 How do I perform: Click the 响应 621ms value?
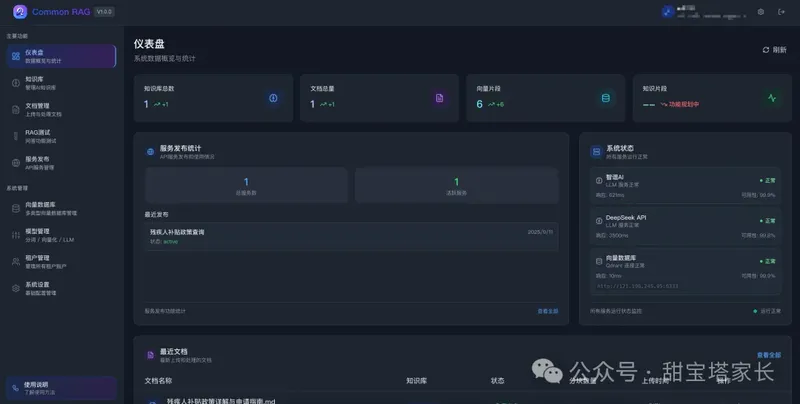point(610,195)
